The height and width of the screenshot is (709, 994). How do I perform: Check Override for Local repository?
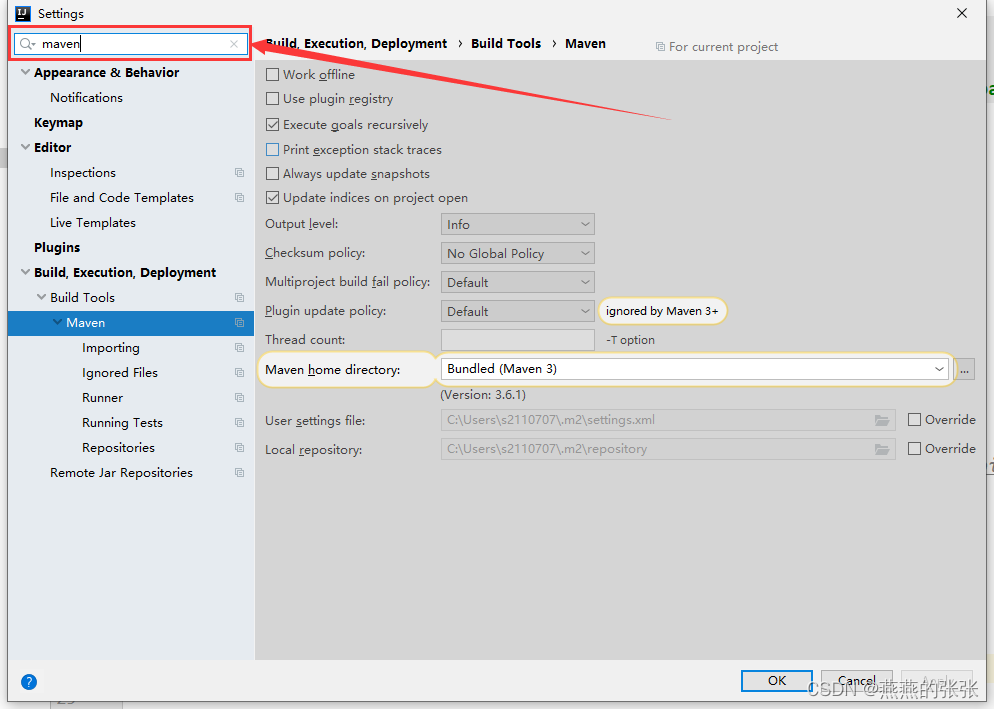(914, 449)
